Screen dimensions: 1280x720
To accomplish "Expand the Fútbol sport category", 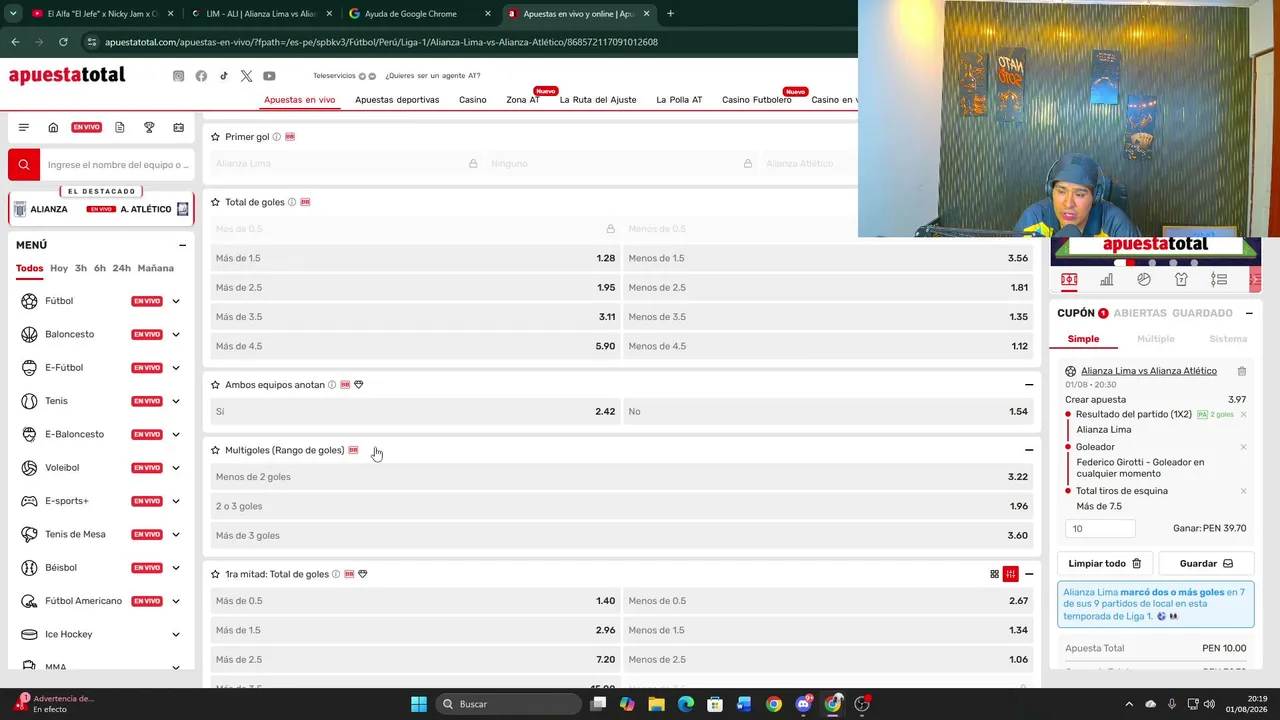I will click(176, 301).
